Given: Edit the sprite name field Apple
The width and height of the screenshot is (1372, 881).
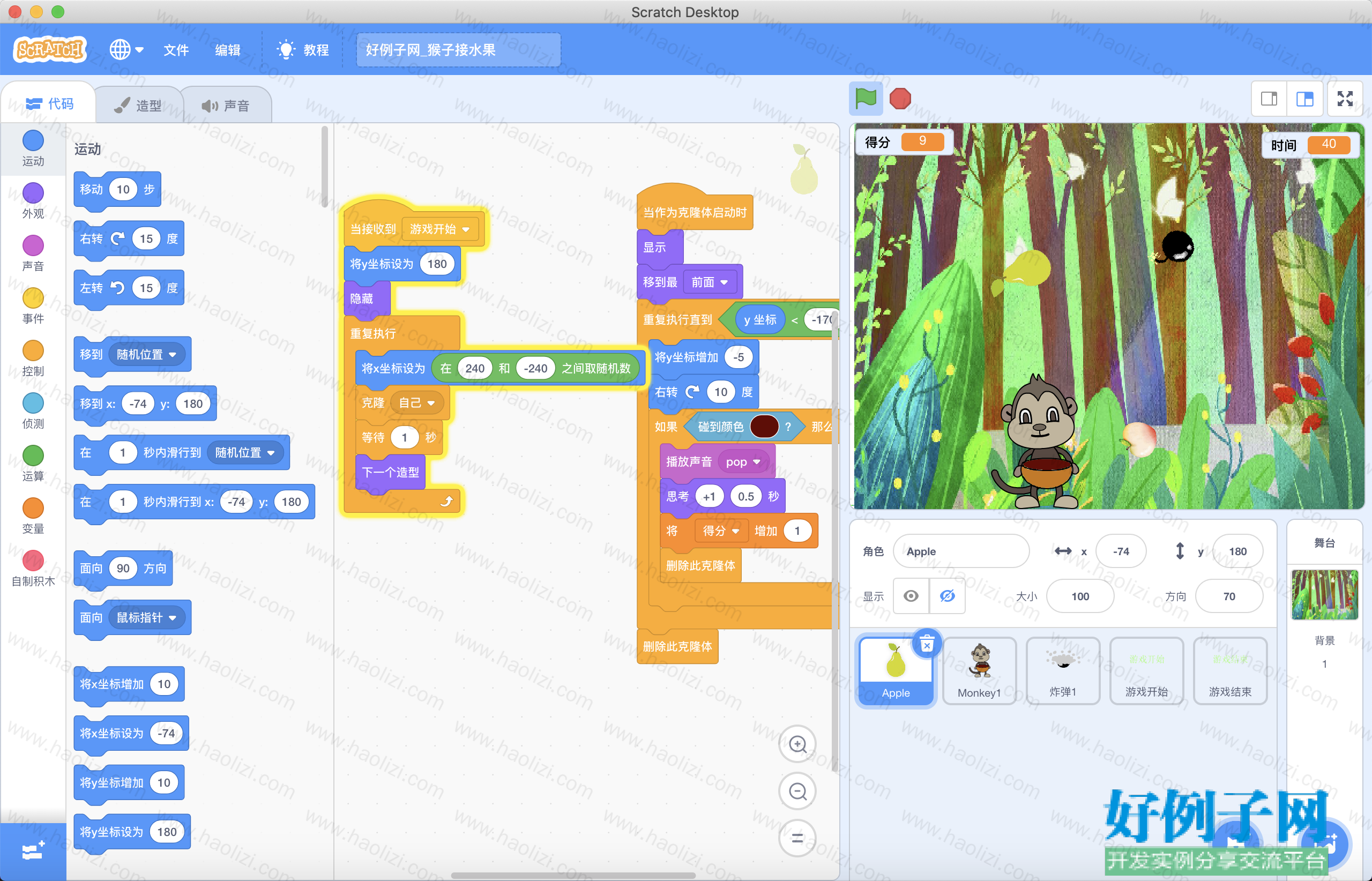Looking at the screenshot, I should [x=961, y=551].
